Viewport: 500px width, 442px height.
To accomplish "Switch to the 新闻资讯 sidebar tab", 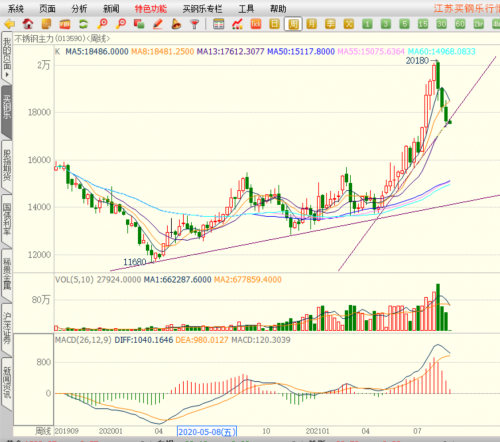I will tap(7, 382).
